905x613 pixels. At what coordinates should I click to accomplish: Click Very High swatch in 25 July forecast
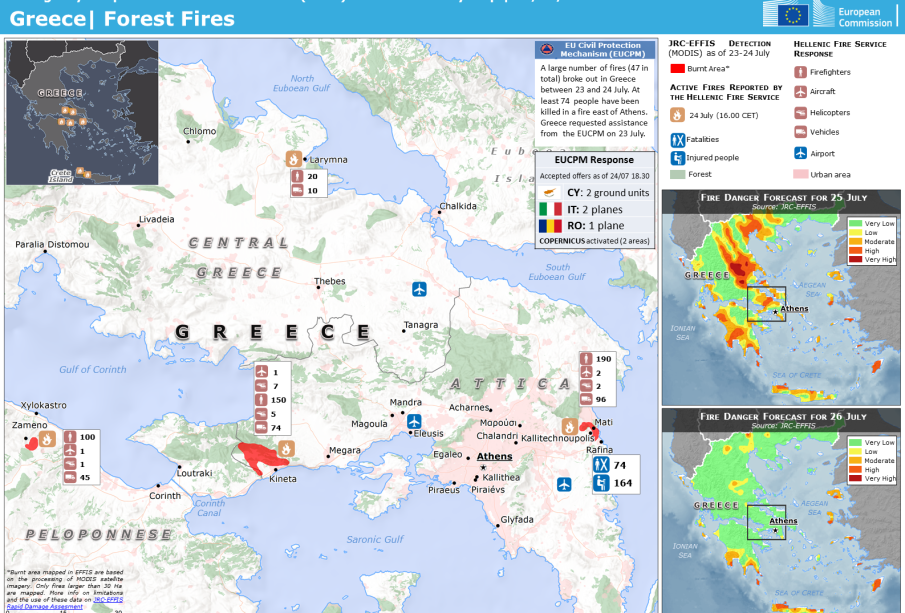click(855, 260)
